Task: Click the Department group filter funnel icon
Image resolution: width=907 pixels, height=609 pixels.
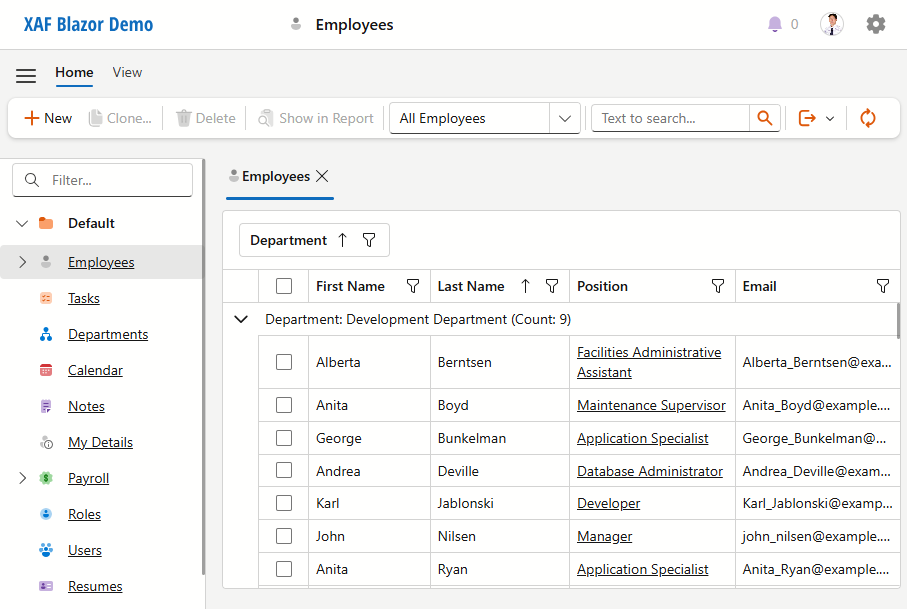Action: point(369,240)
